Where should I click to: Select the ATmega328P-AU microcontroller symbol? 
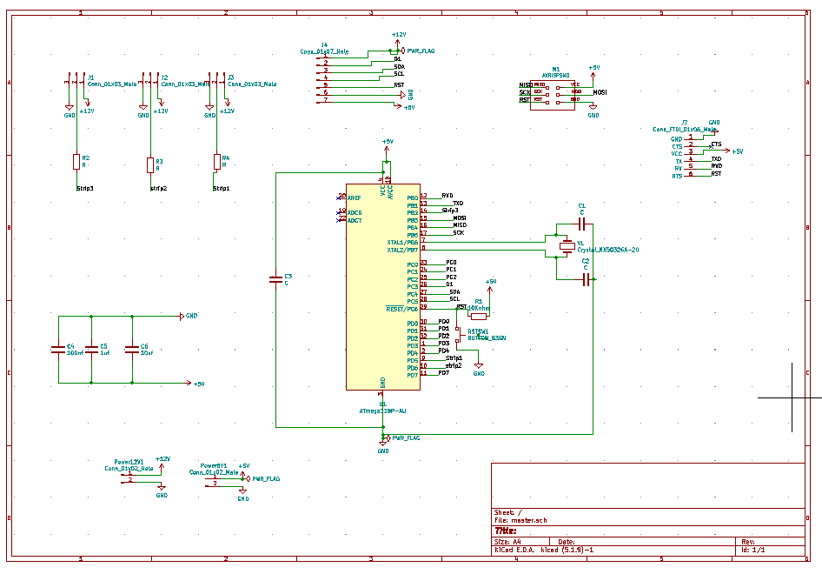pyautogui.click(x=383, y=286)
